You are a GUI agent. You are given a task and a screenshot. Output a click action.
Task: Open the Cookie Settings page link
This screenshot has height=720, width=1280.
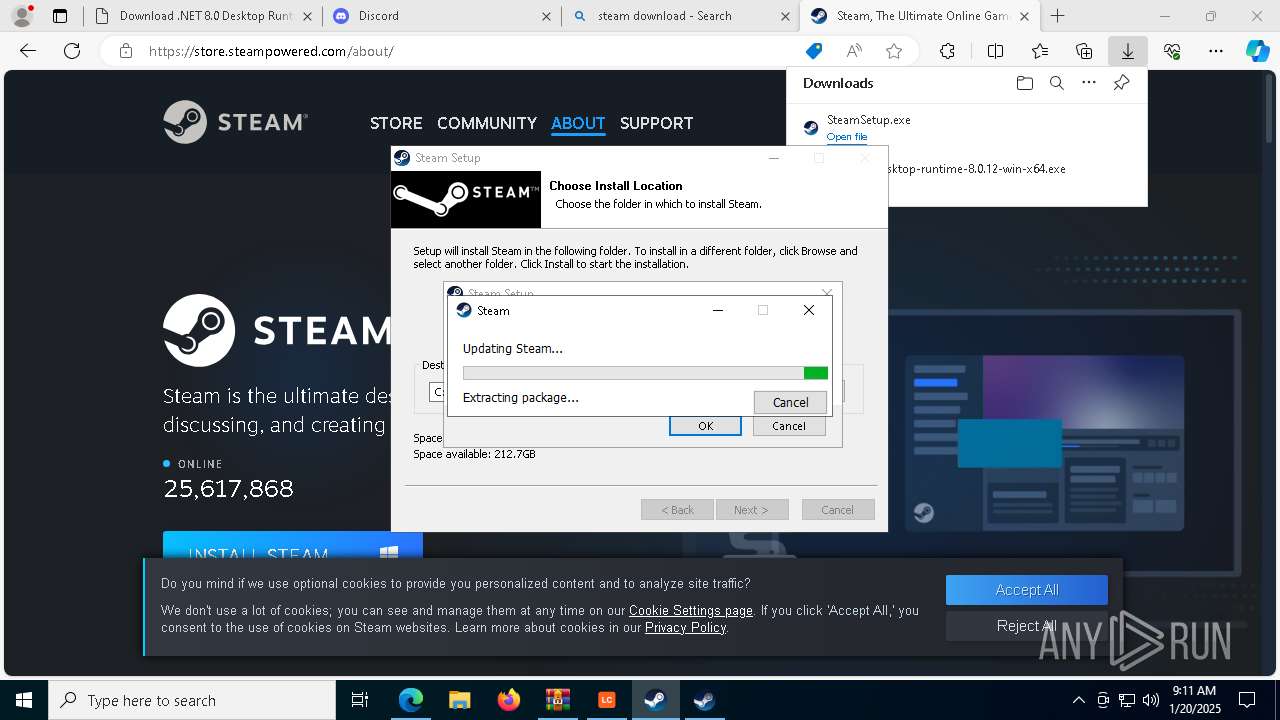(691, 610)
